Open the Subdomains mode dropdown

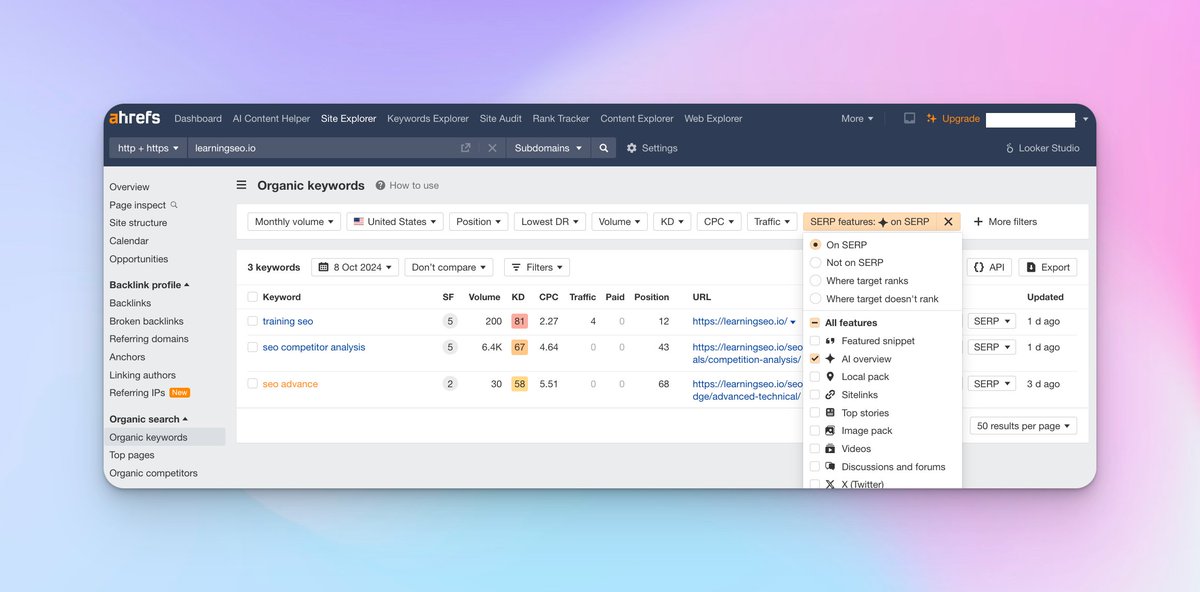point(548,148)
